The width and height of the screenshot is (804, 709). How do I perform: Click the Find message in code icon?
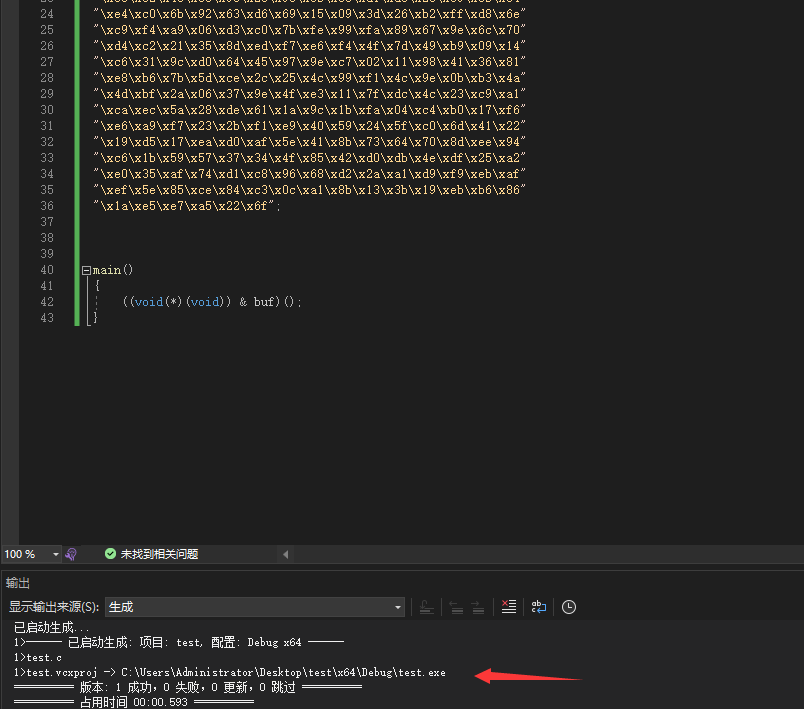[x=427, y=607]
